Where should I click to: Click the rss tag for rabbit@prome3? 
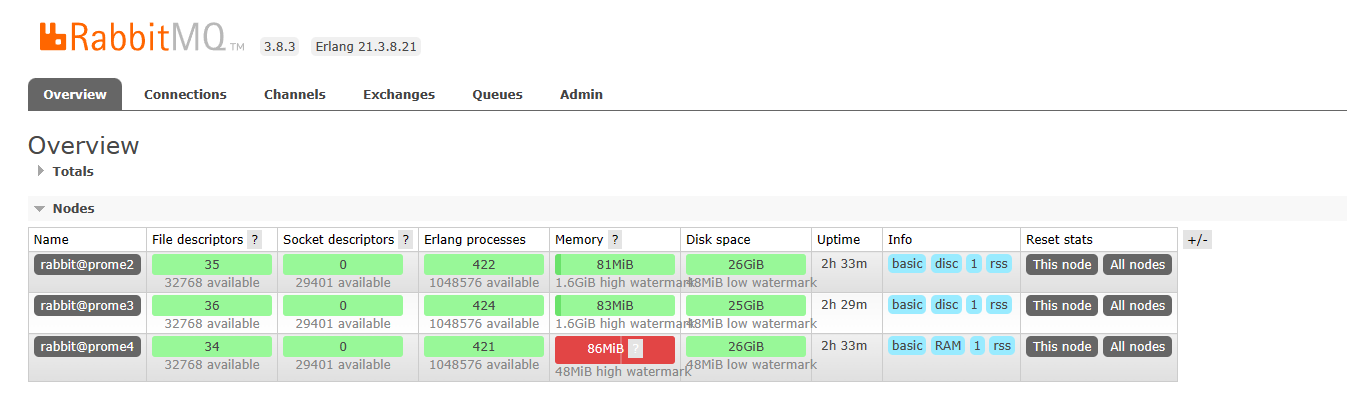[1000, 305]
